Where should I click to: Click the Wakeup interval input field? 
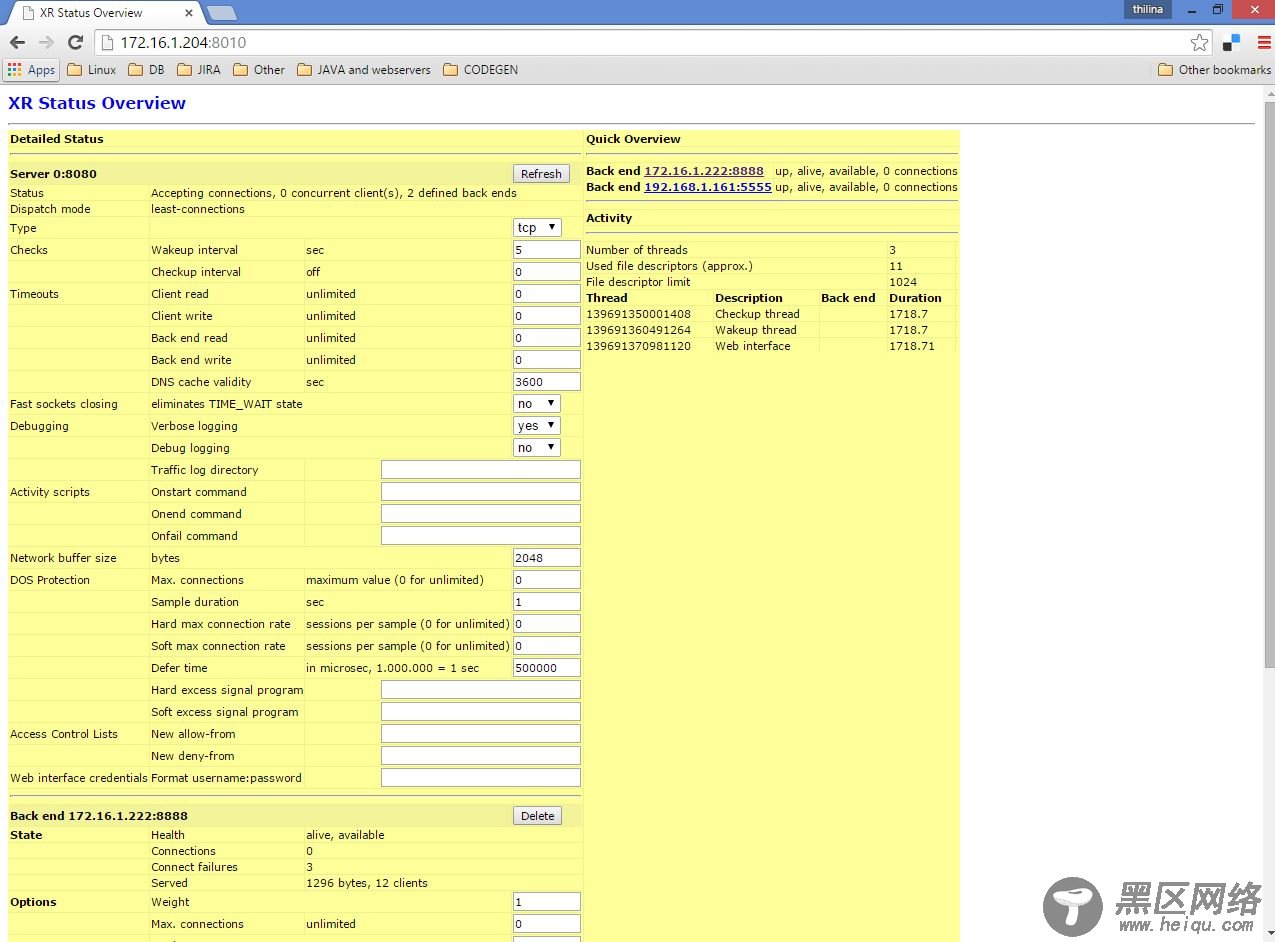pyautogui.click(x=546, y=250)
